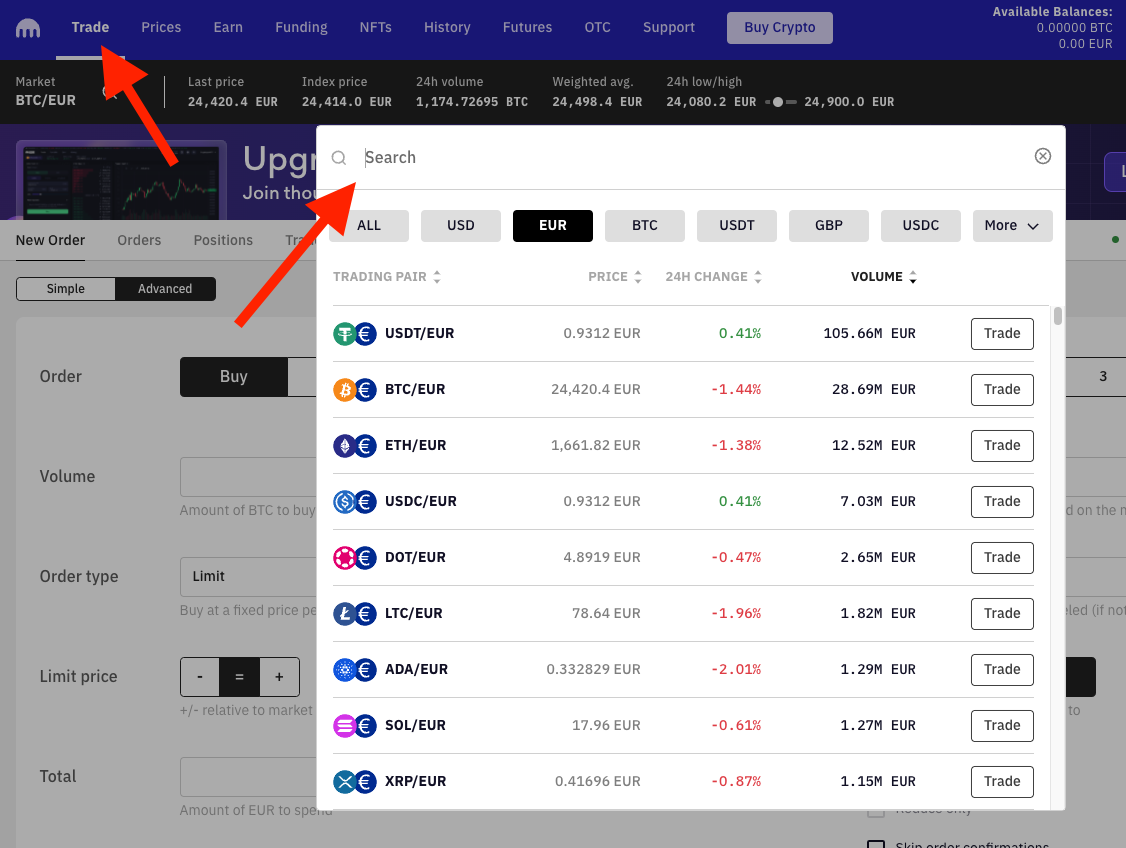This screenshot has height=848, width=1126.
Task: Sort by Price column arrows
Action: tap(638, 277)
